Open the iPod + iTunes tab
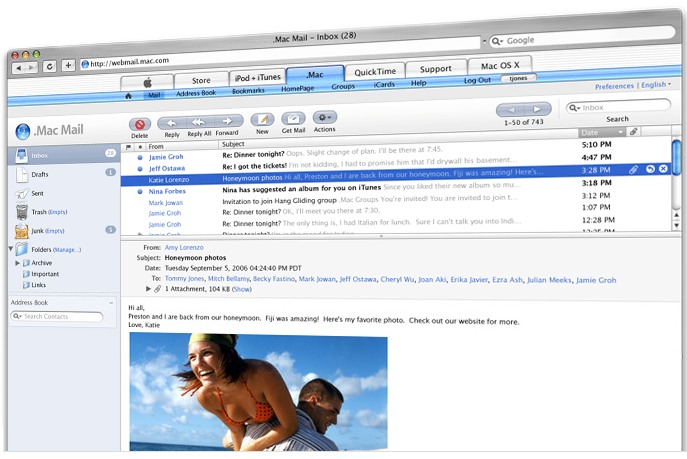 coord(257,78)
